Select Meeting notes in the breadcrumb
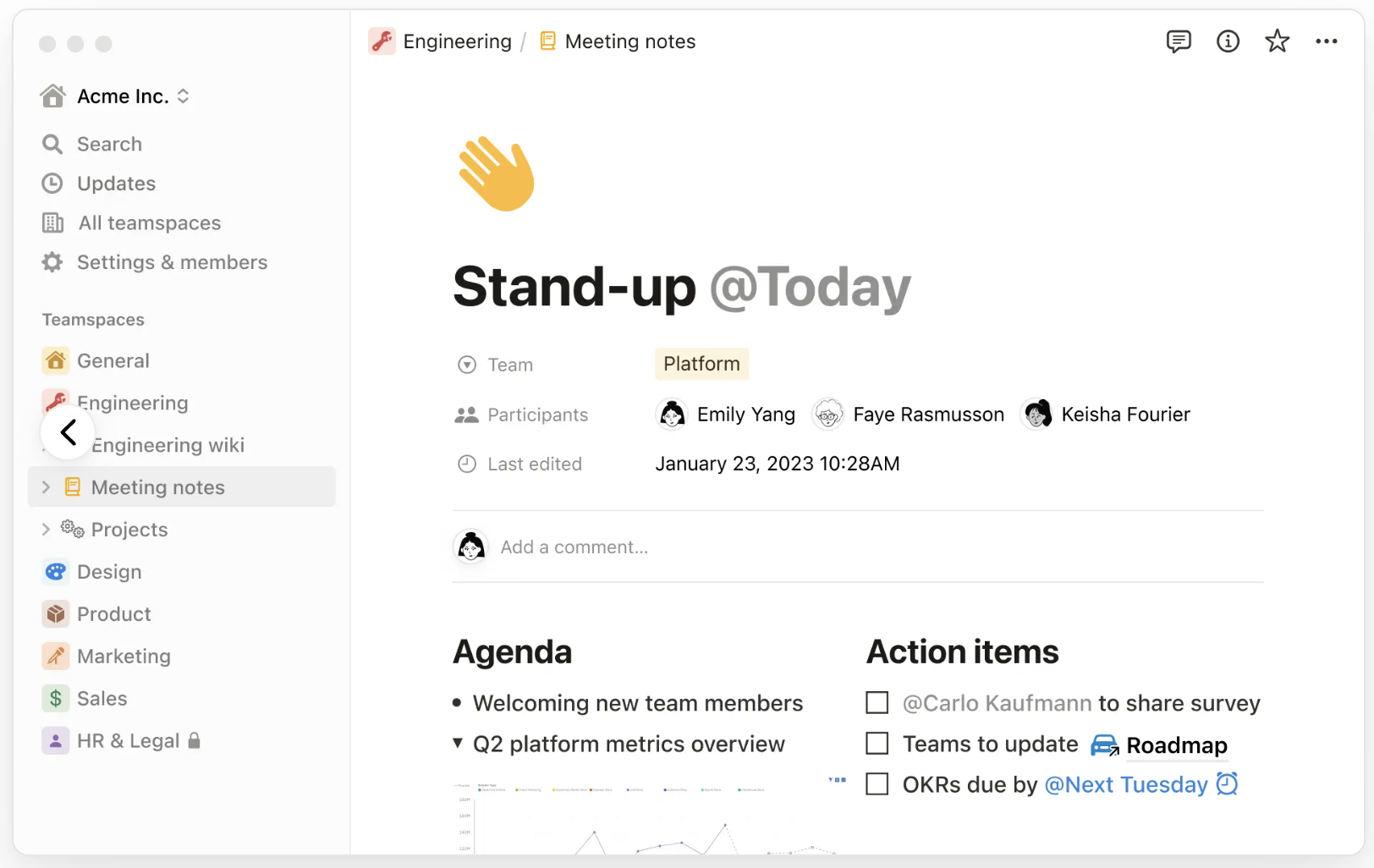This screenshot has height=868, width=1374. pyautogui.click(x=630, y=41)
